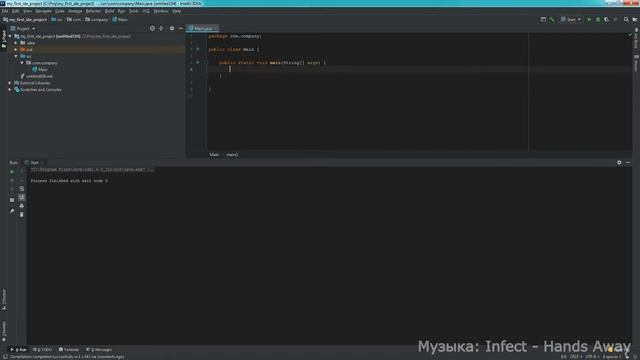Click the project name breadcrumb in navigation bar
Viewport: 640px width, 360px height.
25,20
